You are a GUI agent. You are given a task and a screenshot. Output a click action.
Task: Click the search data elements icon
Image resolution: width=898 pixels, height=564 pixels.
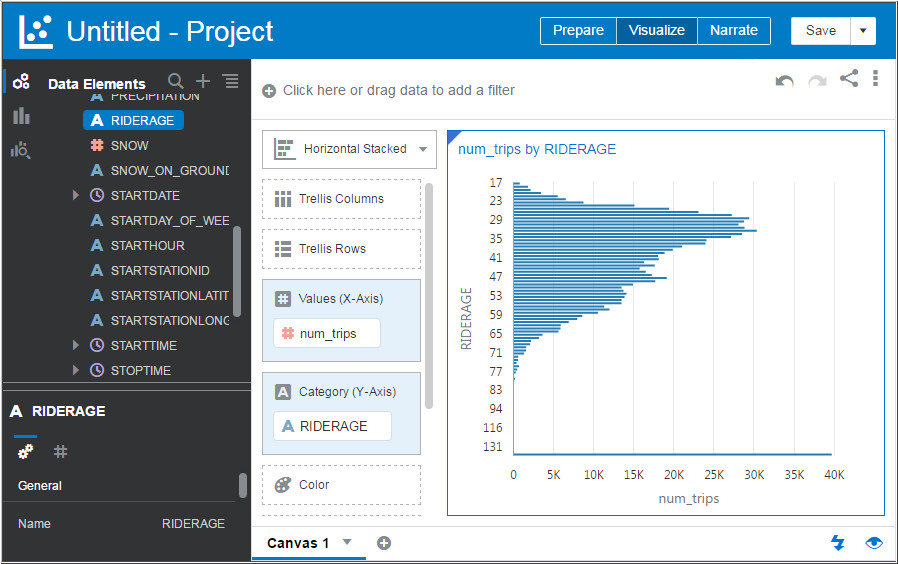(176, 82)
